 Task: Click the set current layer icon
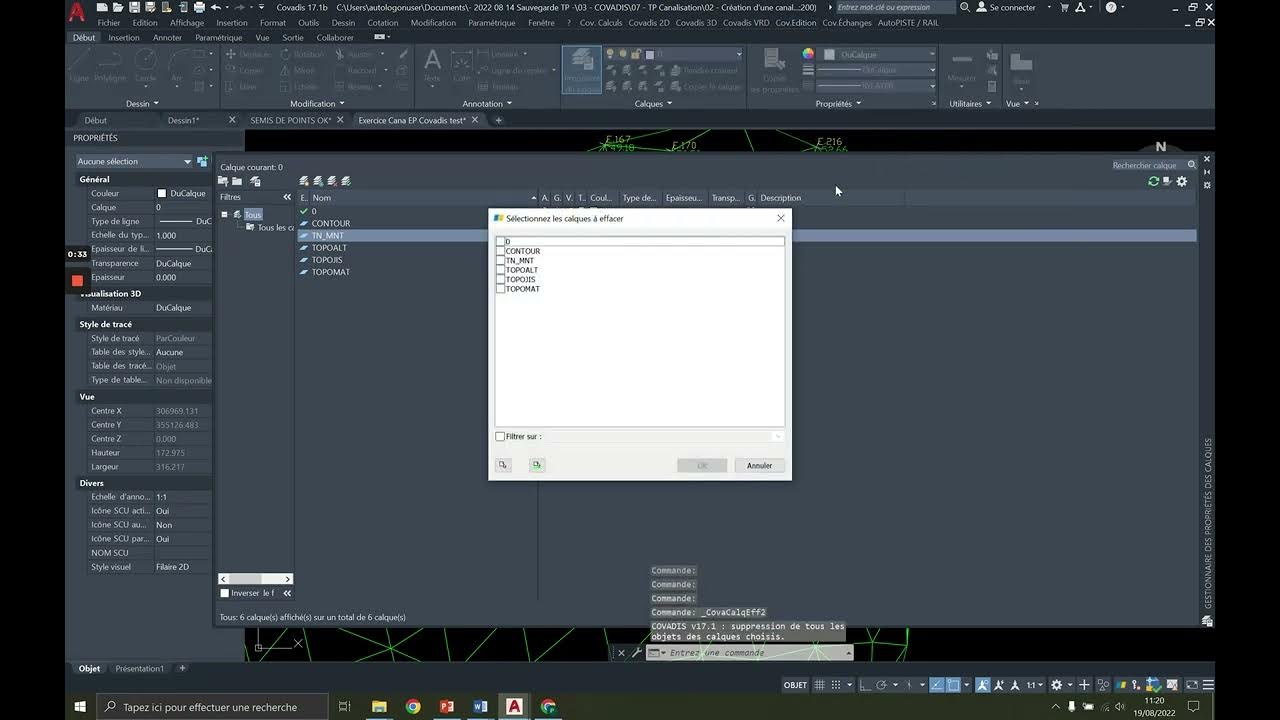pos(346,181)
